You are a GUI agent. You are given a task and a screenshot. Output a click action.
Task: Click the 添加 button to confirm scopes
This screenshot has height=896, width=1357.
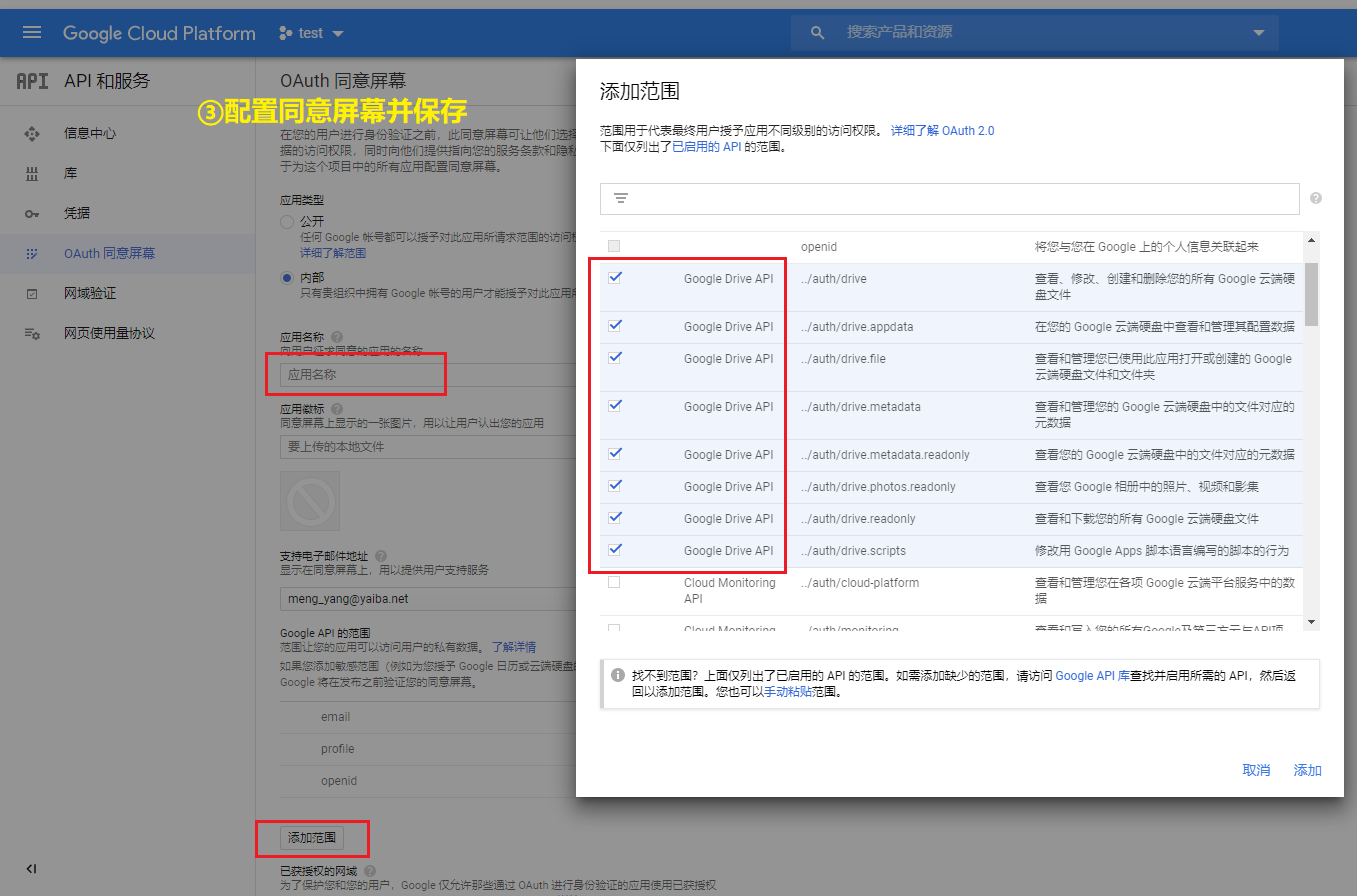(x=1306, y=770)
